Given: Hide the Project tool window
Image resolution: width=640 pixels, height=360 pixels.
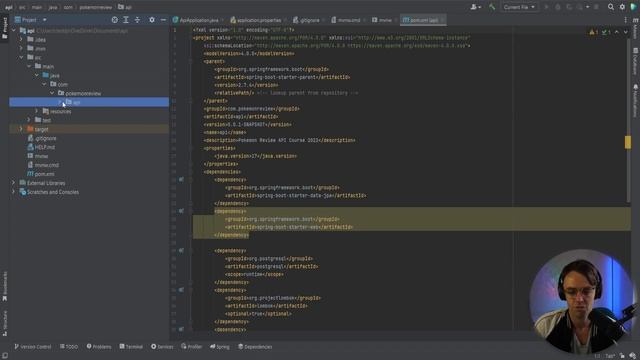Looking at the screenshot, I should tap(163, 20).
